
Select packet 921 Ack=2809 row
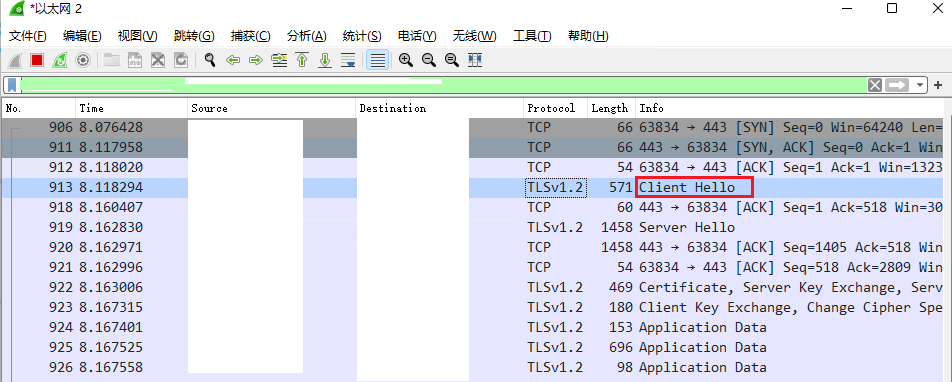coord(473,268)
